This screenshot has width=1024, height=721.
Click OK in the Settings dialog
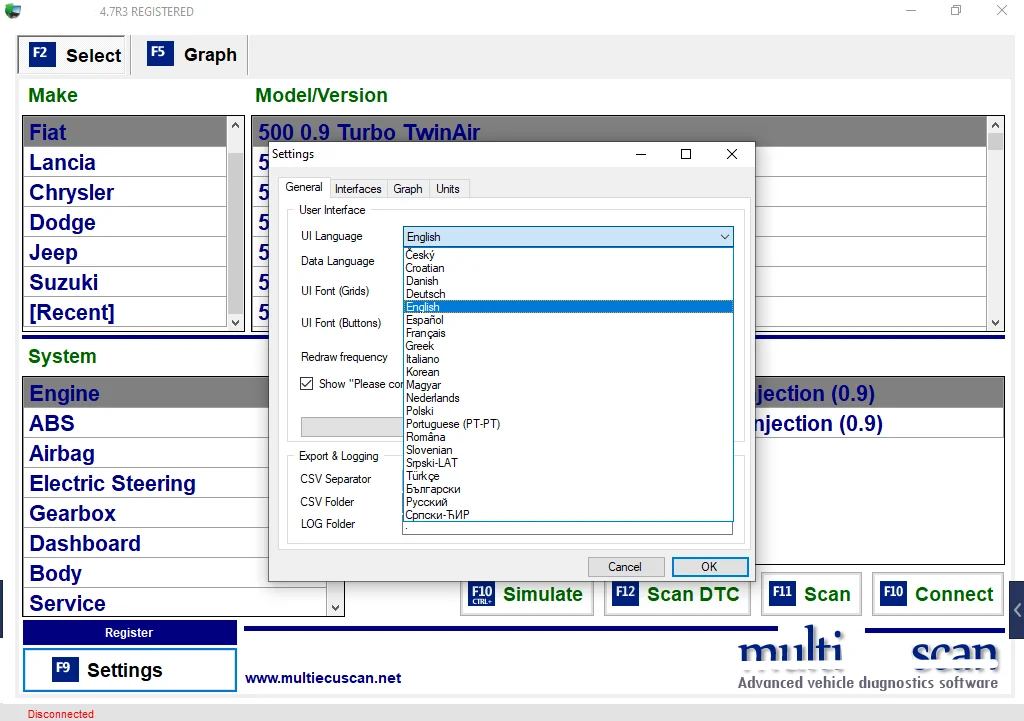tap(710, 567)
